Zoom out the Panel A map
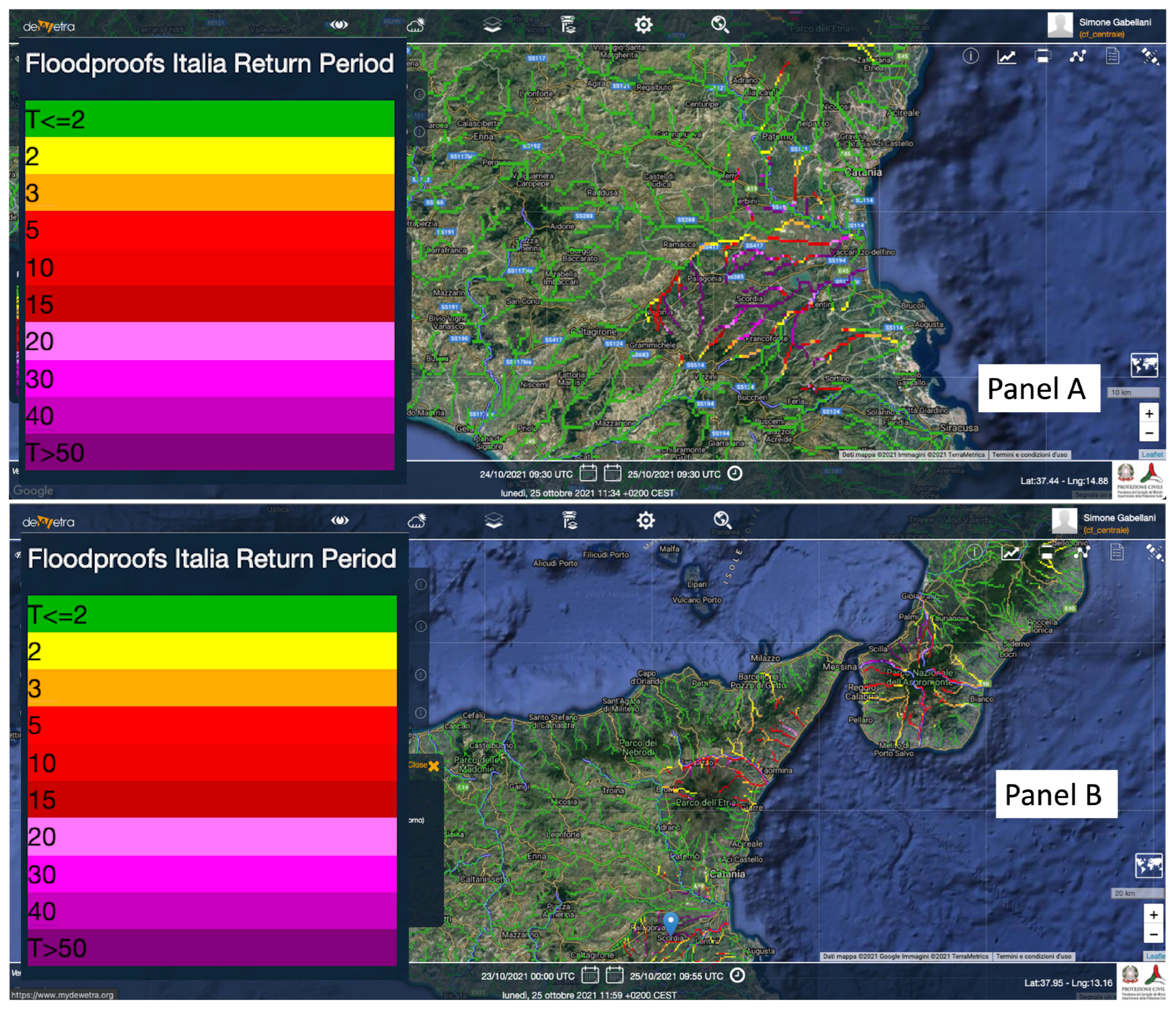 point(1149,432)
